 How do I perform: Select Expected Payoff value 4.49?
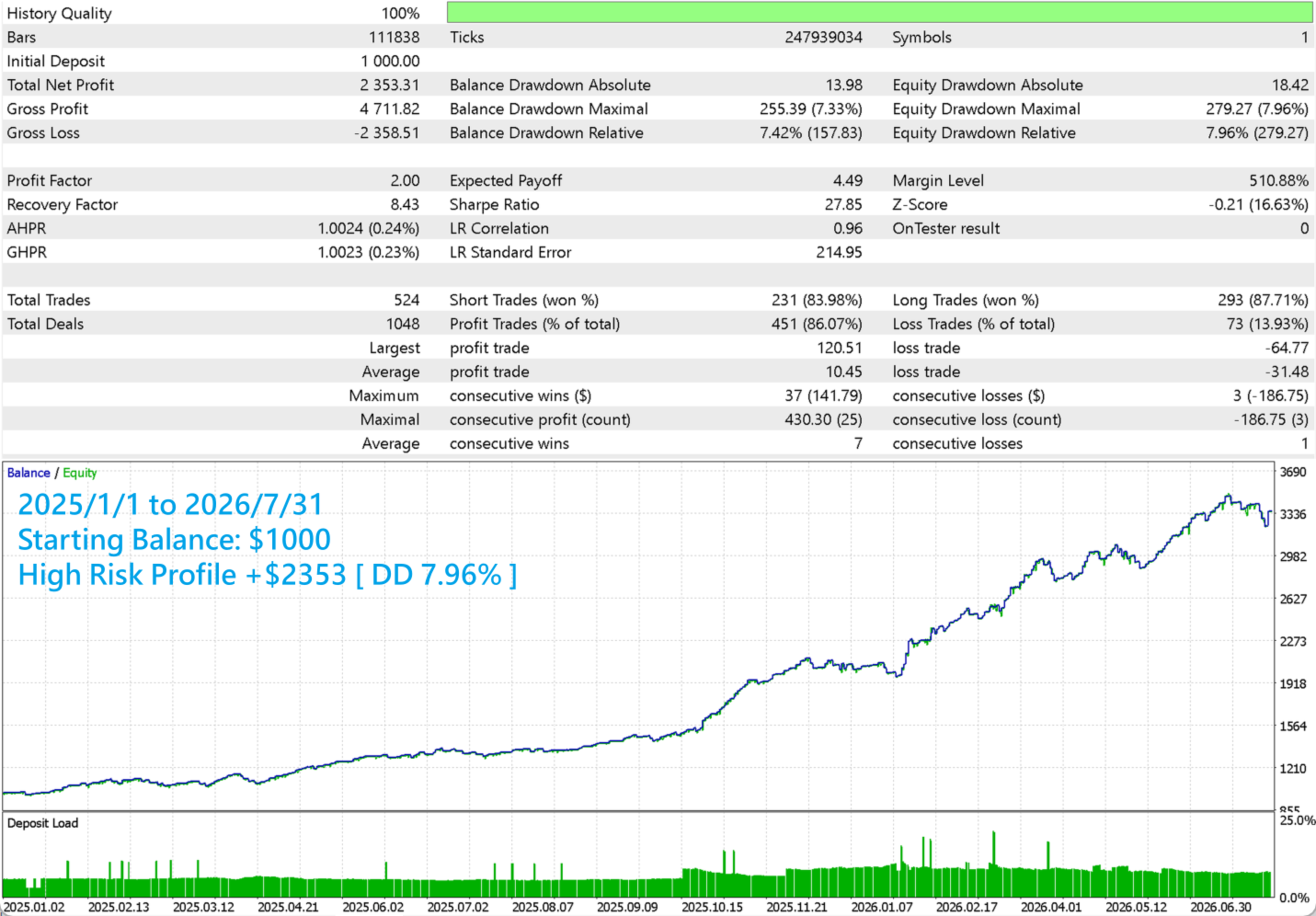(x=848, y=181)
